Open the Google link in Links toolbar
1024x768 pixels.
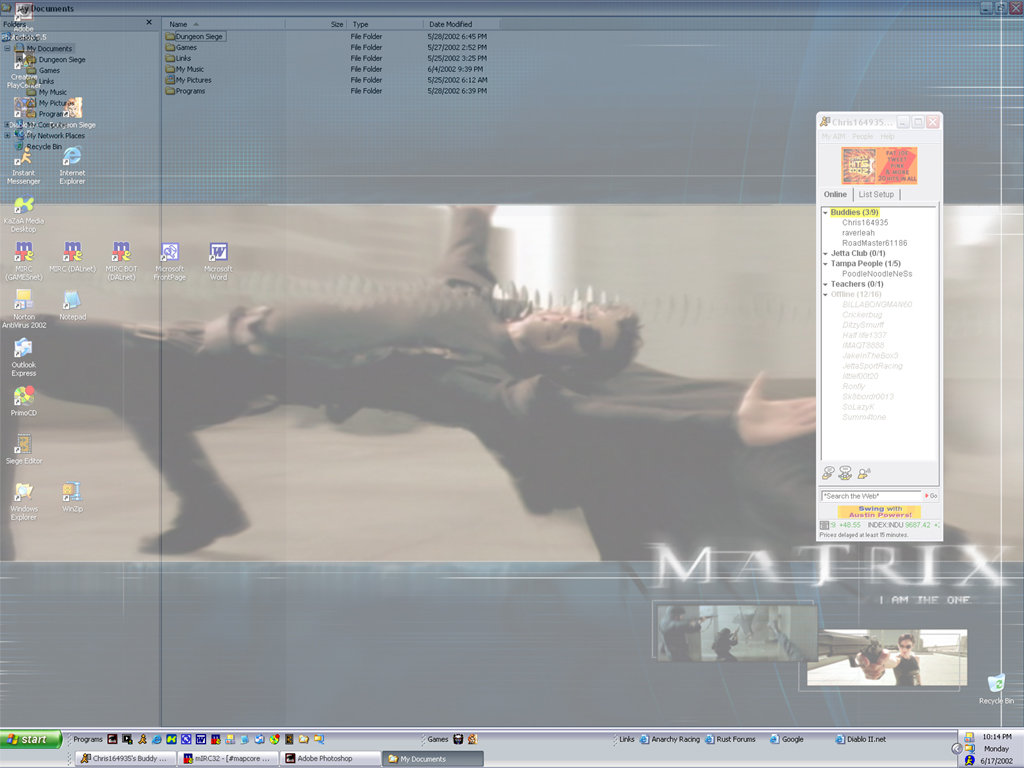pos(786,739)
